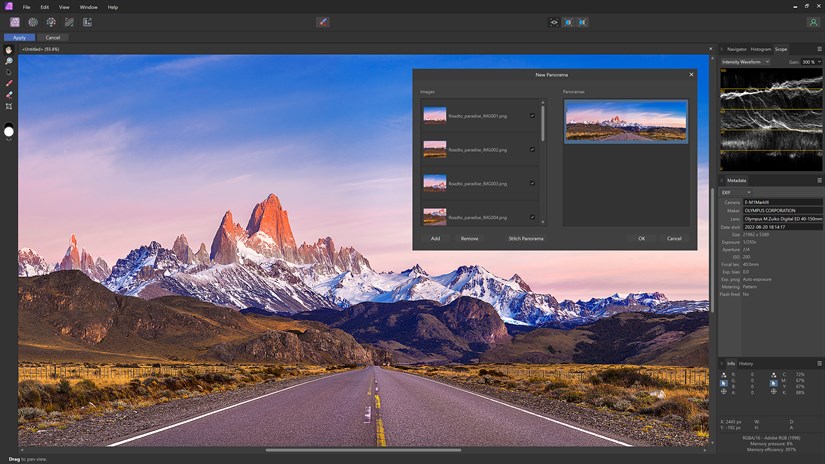This screenshot has width=825, height=464.
Task: Select the Zoom tool
Action: [x=9, y=61]
